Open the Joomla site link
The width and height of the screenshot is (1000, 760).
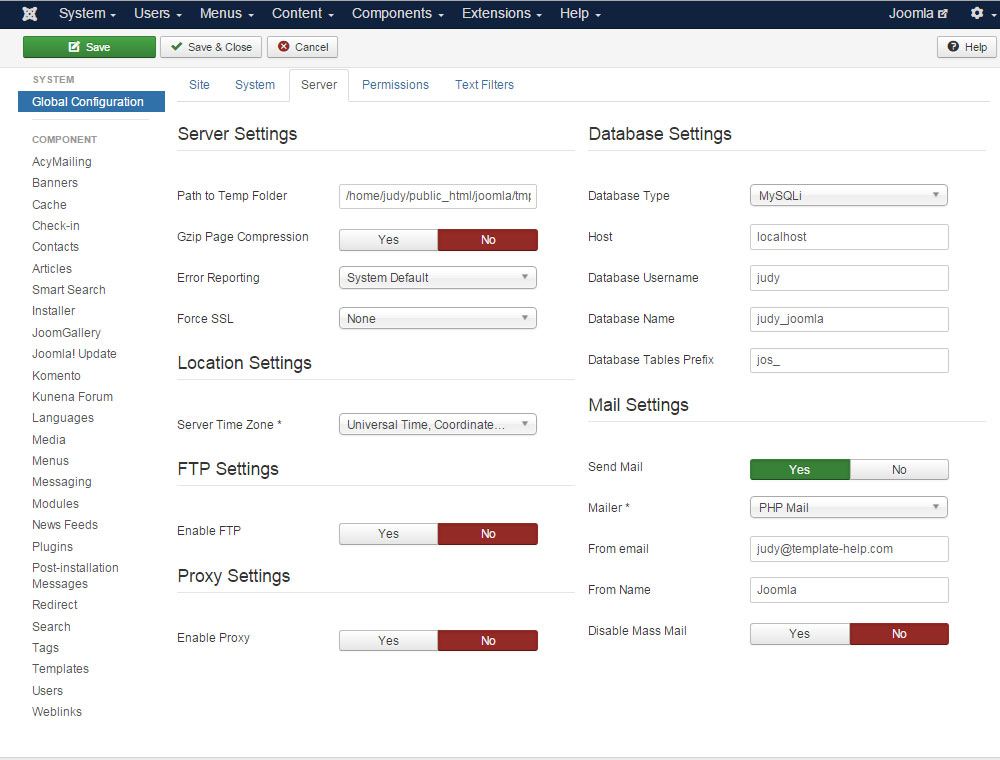tap(918, 13)
